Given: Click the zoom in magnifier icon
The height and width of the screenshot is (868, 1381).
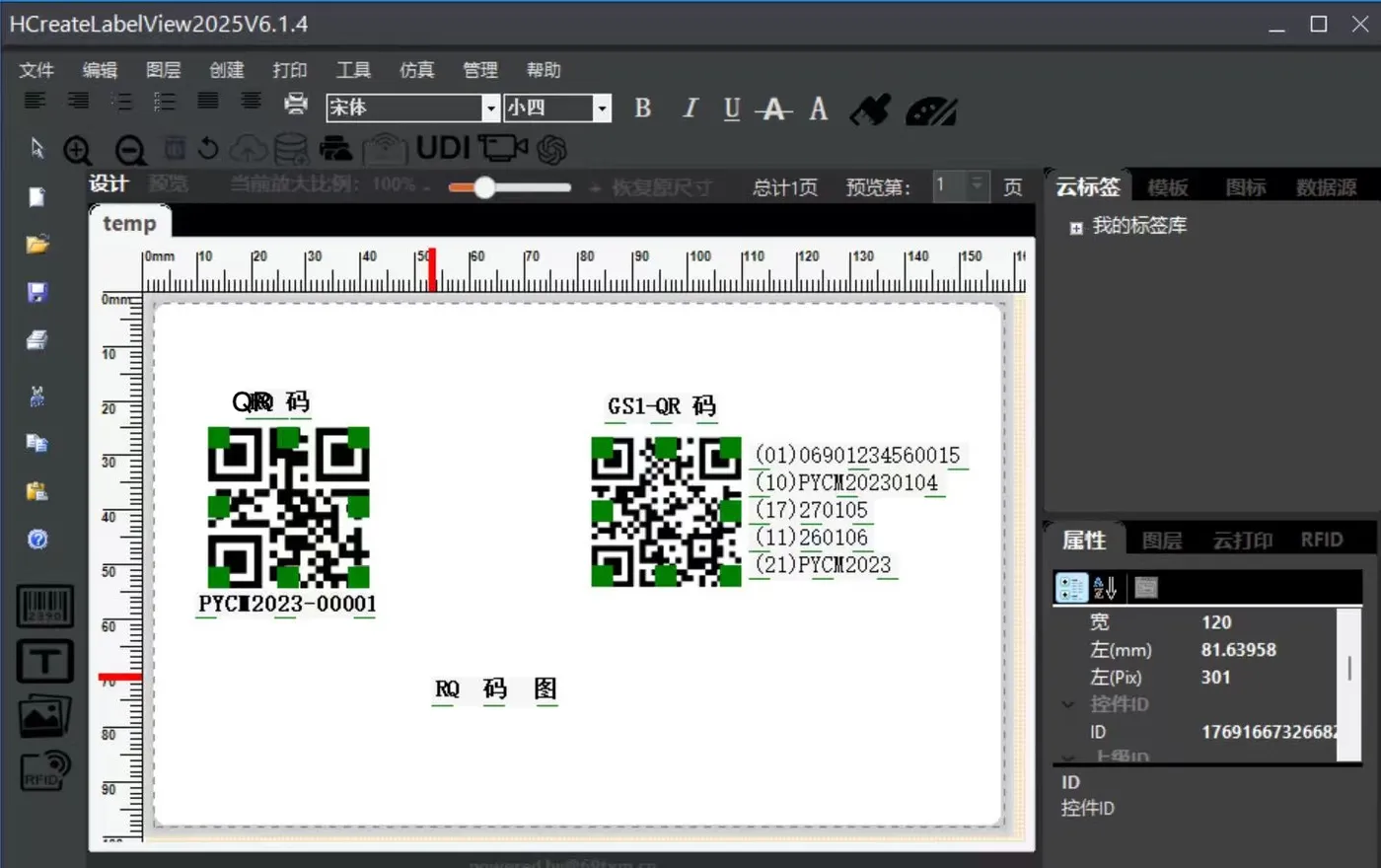Looking at the screenshot, I should 77,150.
